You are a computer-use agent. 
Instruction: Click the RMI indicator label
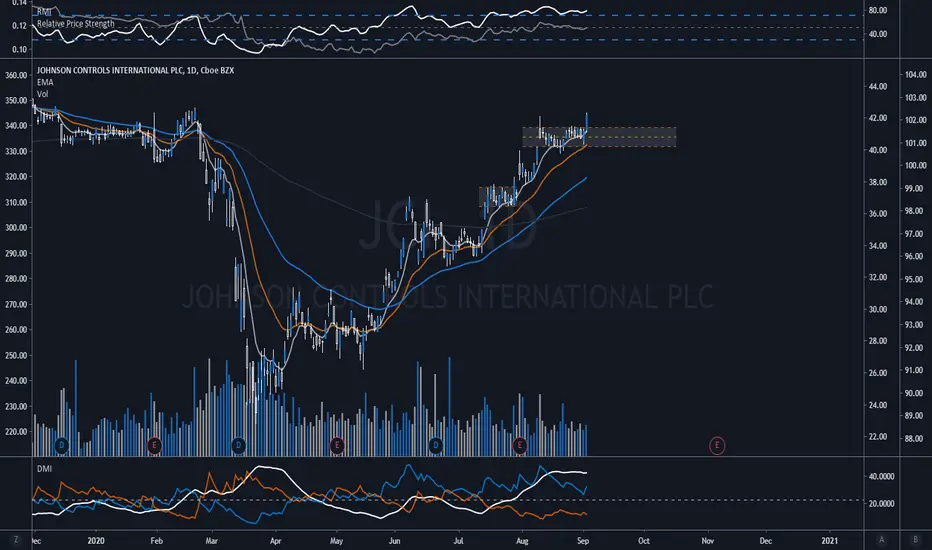(x=44, y=12)
